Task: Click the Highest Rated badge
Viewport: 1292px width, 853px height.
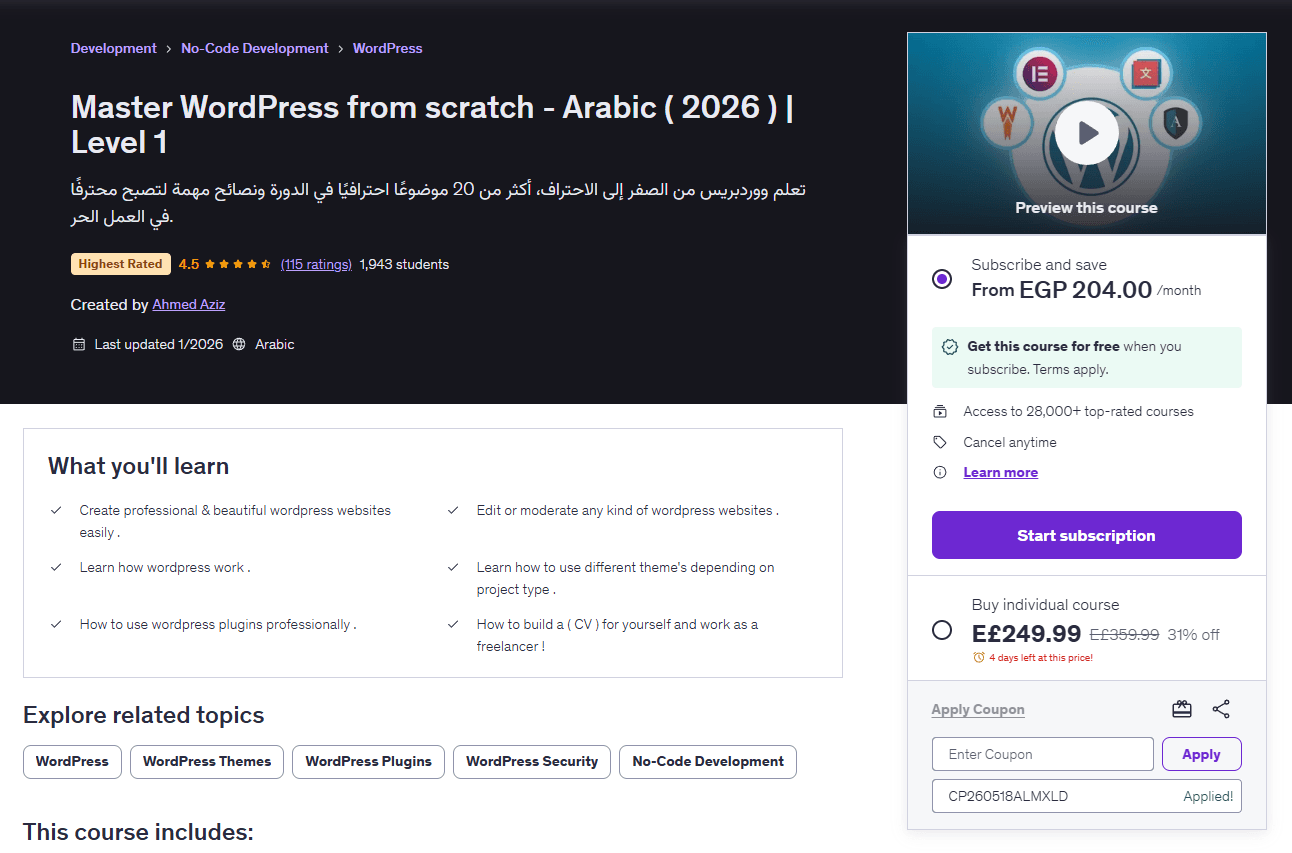Action: [x=120, y=264]
